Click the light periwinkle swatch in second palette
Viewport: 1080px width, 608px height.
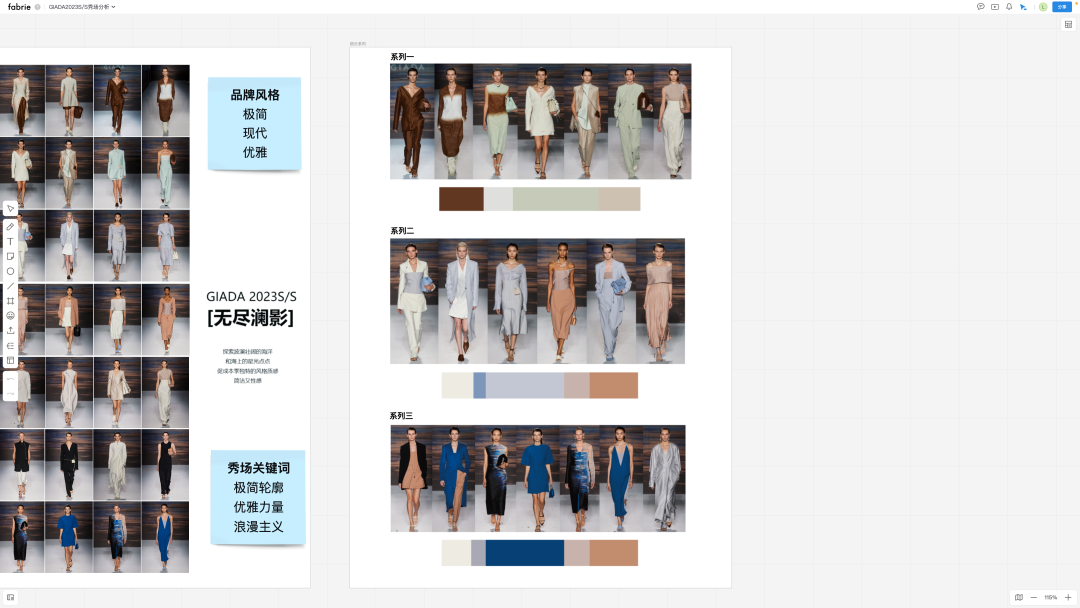coord(524,386)
